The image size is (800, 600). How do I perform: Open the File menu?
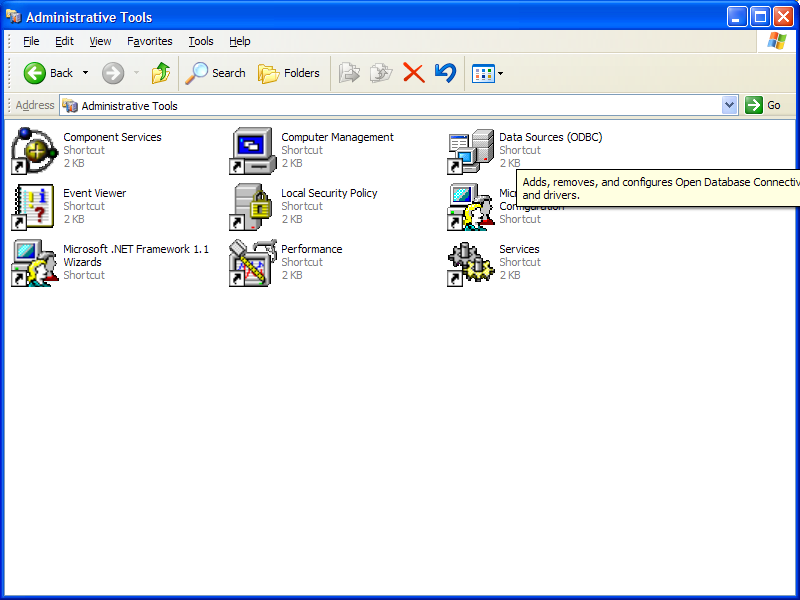31,41
